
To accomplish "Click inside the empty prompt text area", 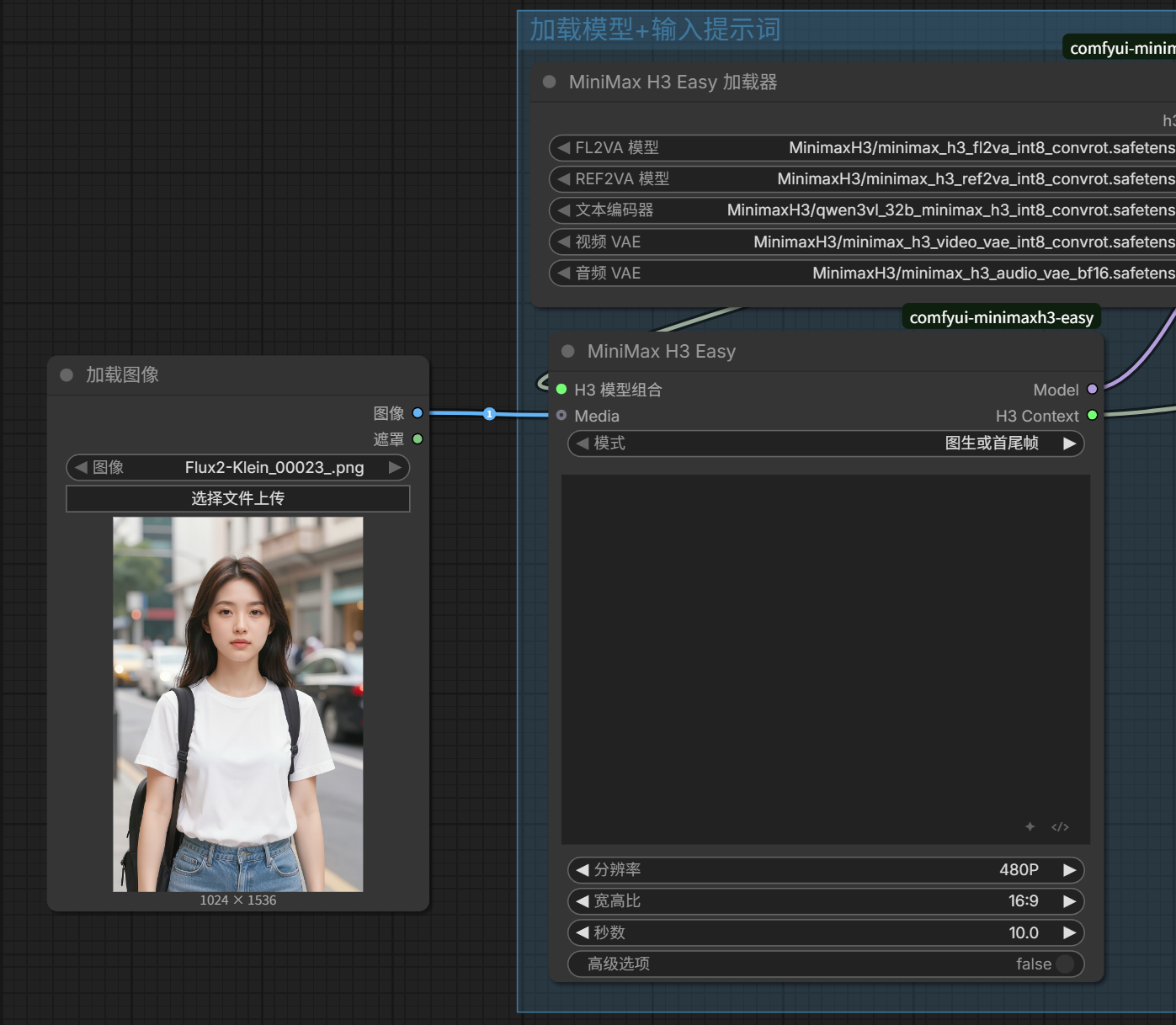I will click(826, 659).
